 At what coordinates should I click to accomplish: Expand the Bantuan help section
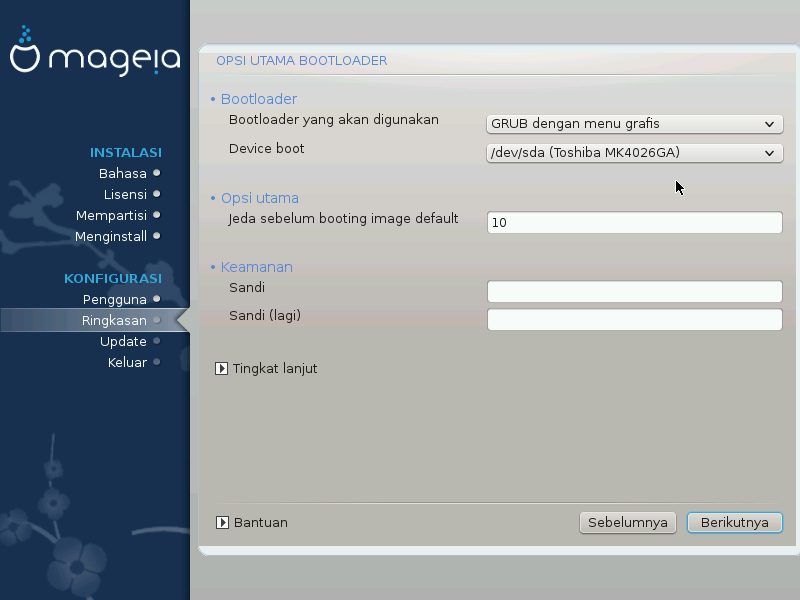tap(222, 522)
